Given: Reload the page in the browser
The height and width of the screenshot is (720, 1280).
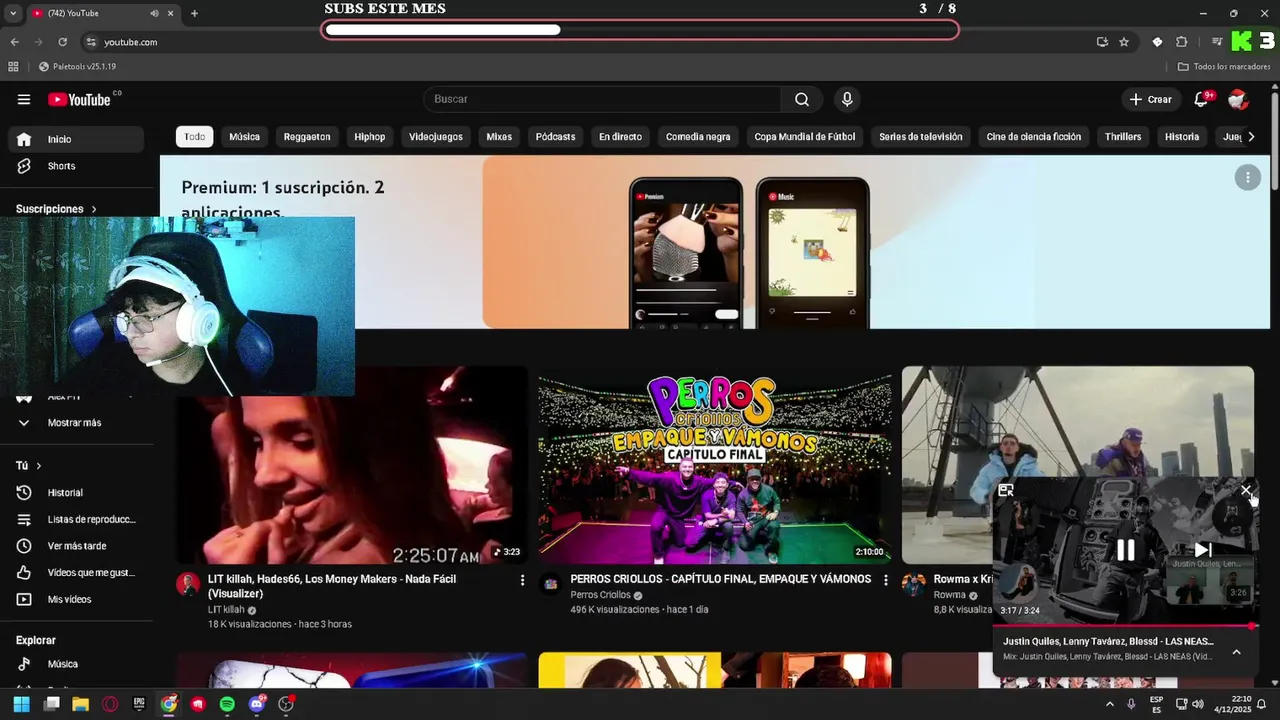Looking at the screenshot, I should 62,42.
